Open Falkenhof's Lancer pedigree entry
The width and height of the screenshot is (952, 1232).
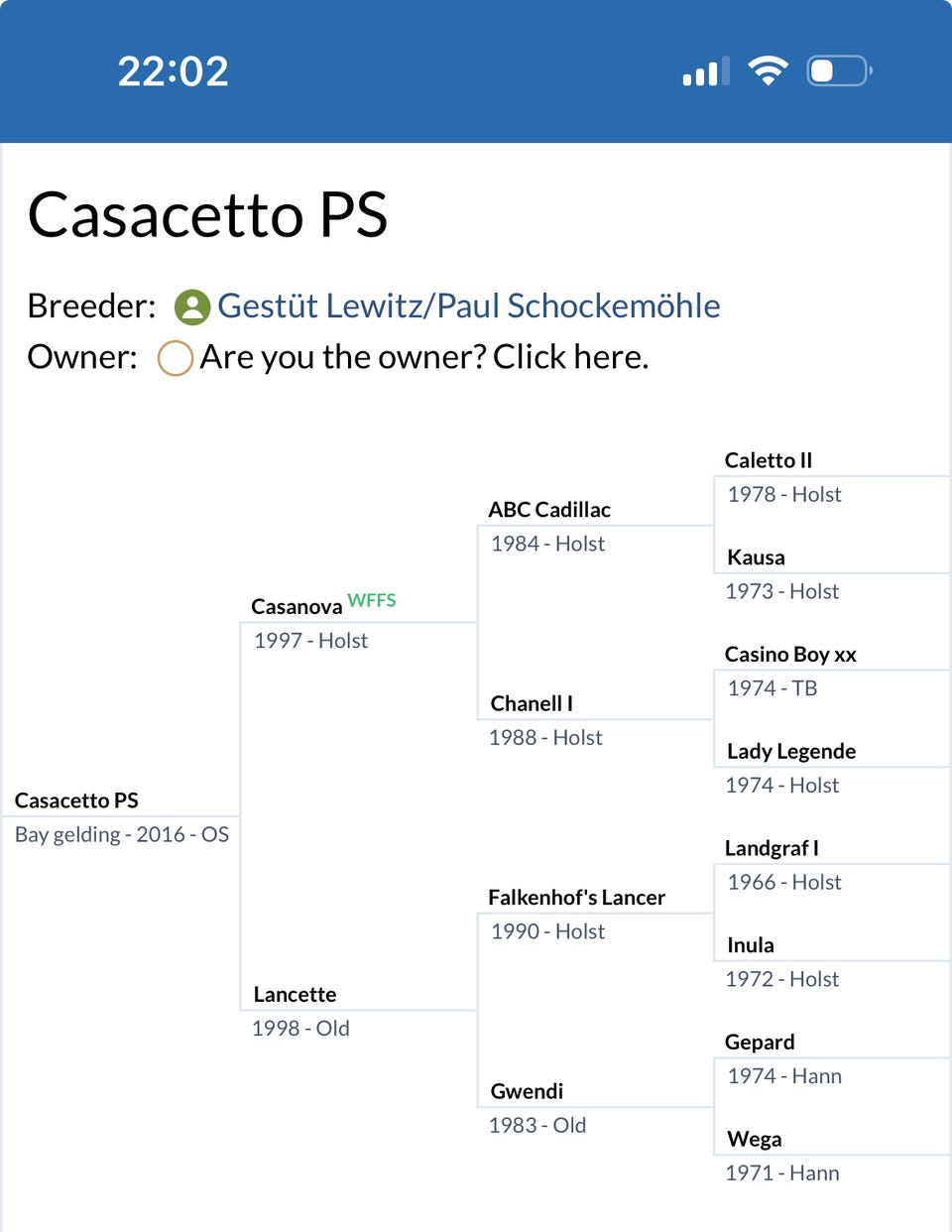click(576, 897)
